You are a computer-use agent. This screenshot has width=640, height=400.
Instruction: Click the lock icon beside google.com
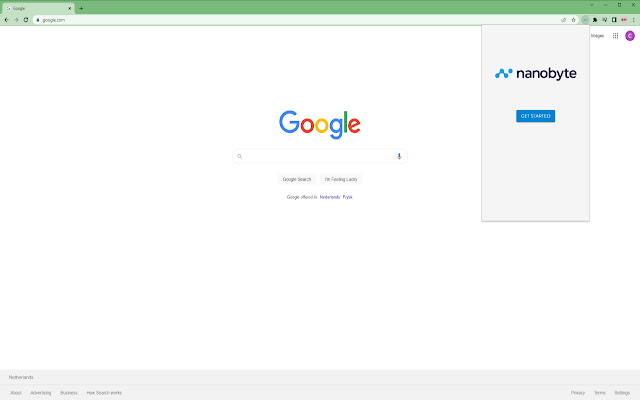click(38, 20)
